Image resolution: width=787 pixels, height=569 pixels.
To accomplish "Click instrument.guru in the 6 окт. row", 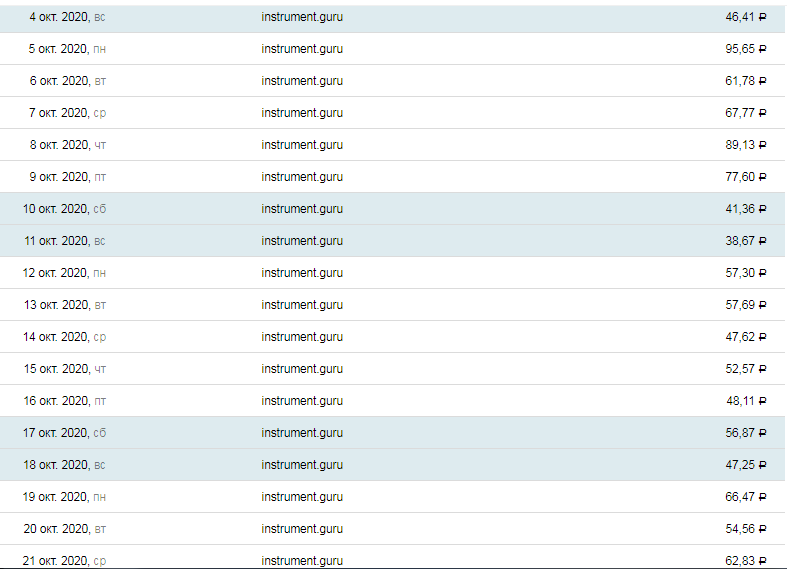I will (x=302, y=81).
